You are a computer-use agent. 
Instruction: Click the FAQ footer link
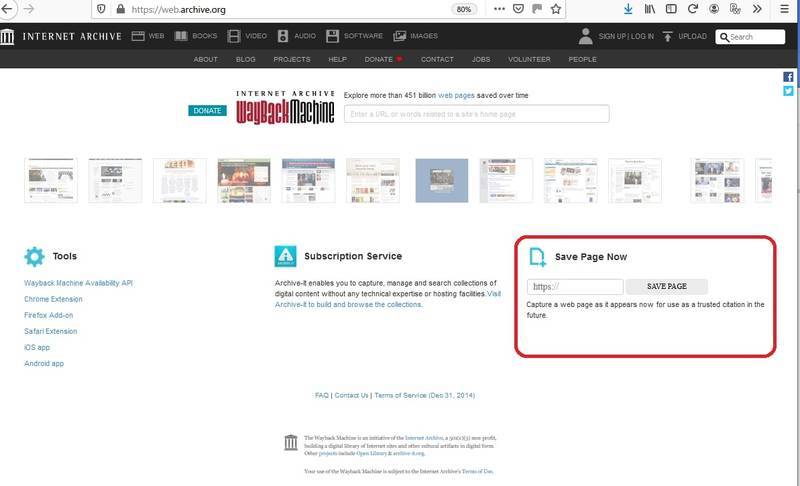click(x=322, y=395)
